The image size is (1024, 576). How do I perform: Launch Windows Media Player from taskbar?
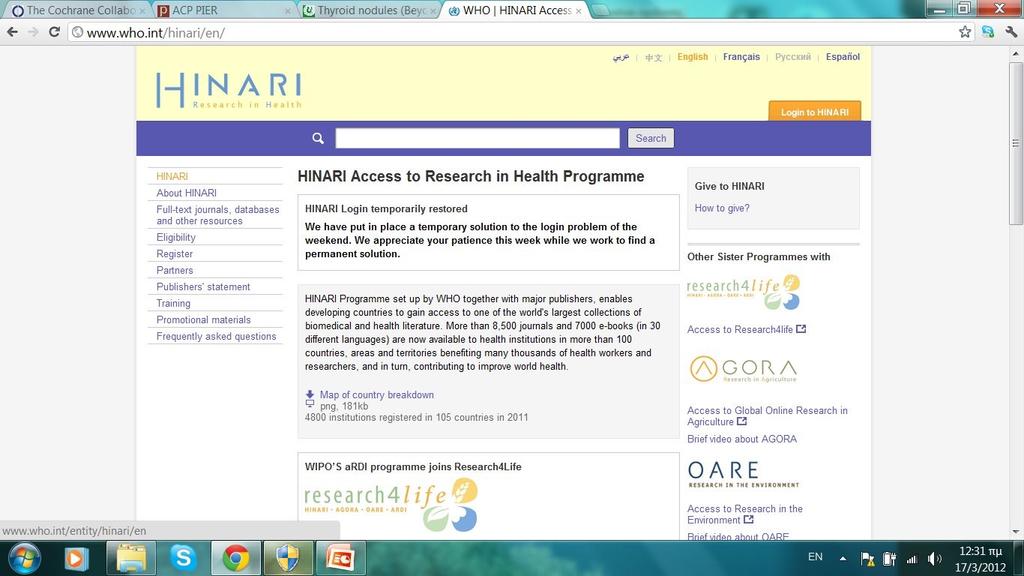tap(76, 558)
